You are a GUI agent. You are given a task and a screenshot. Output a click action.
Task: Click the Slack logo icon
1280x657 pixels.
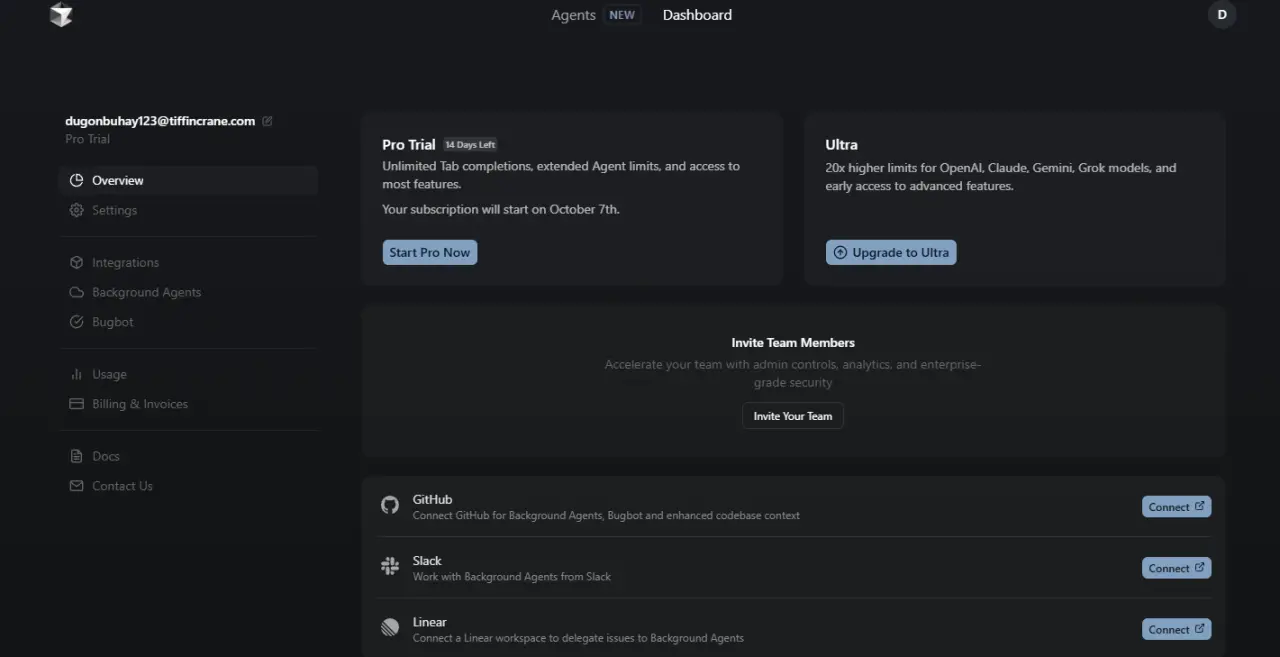pyautogui.click(x=390, y=567)
